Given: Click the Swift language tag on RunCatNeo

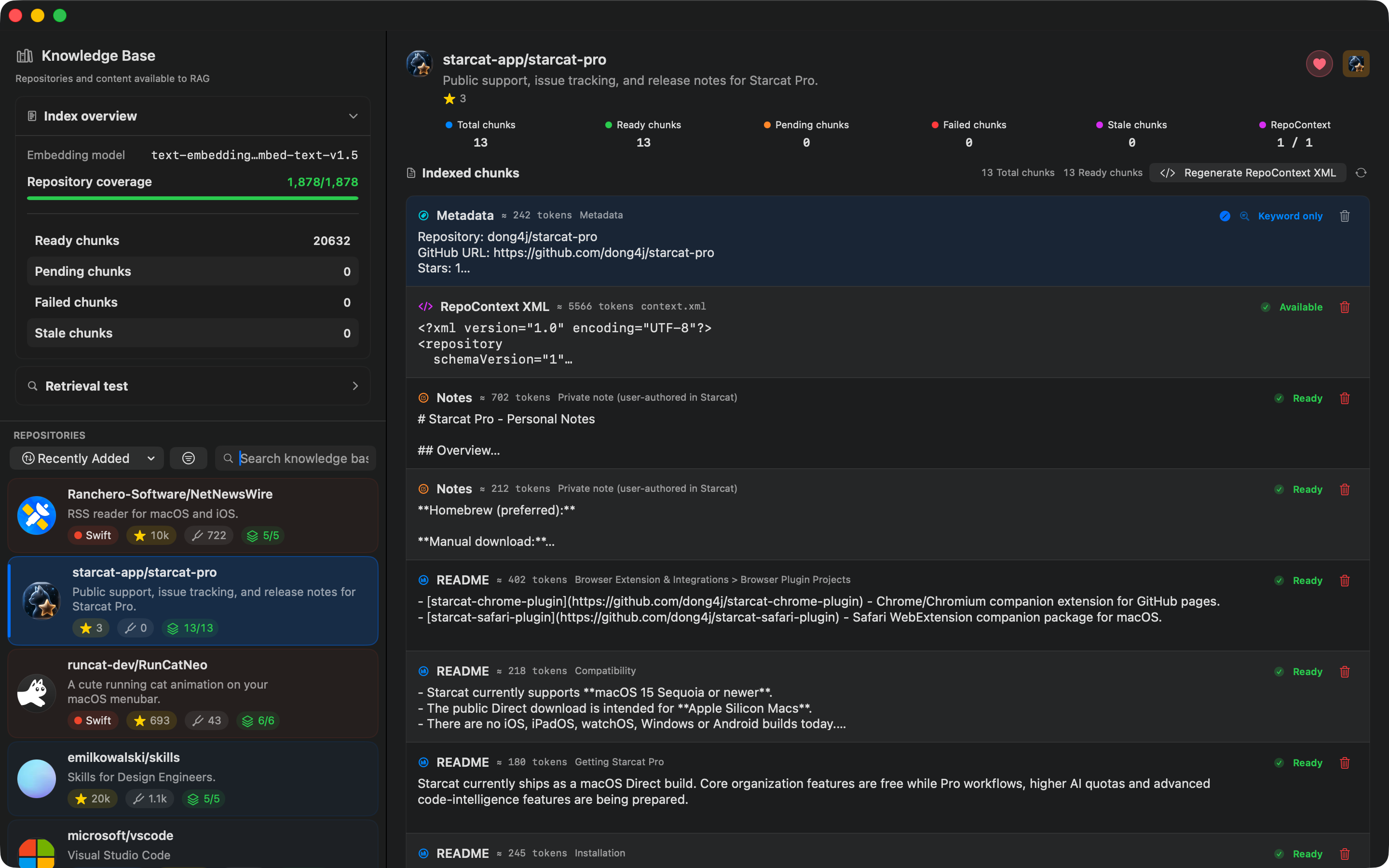Looking at the screenshot, I should [x=93, y=720].
